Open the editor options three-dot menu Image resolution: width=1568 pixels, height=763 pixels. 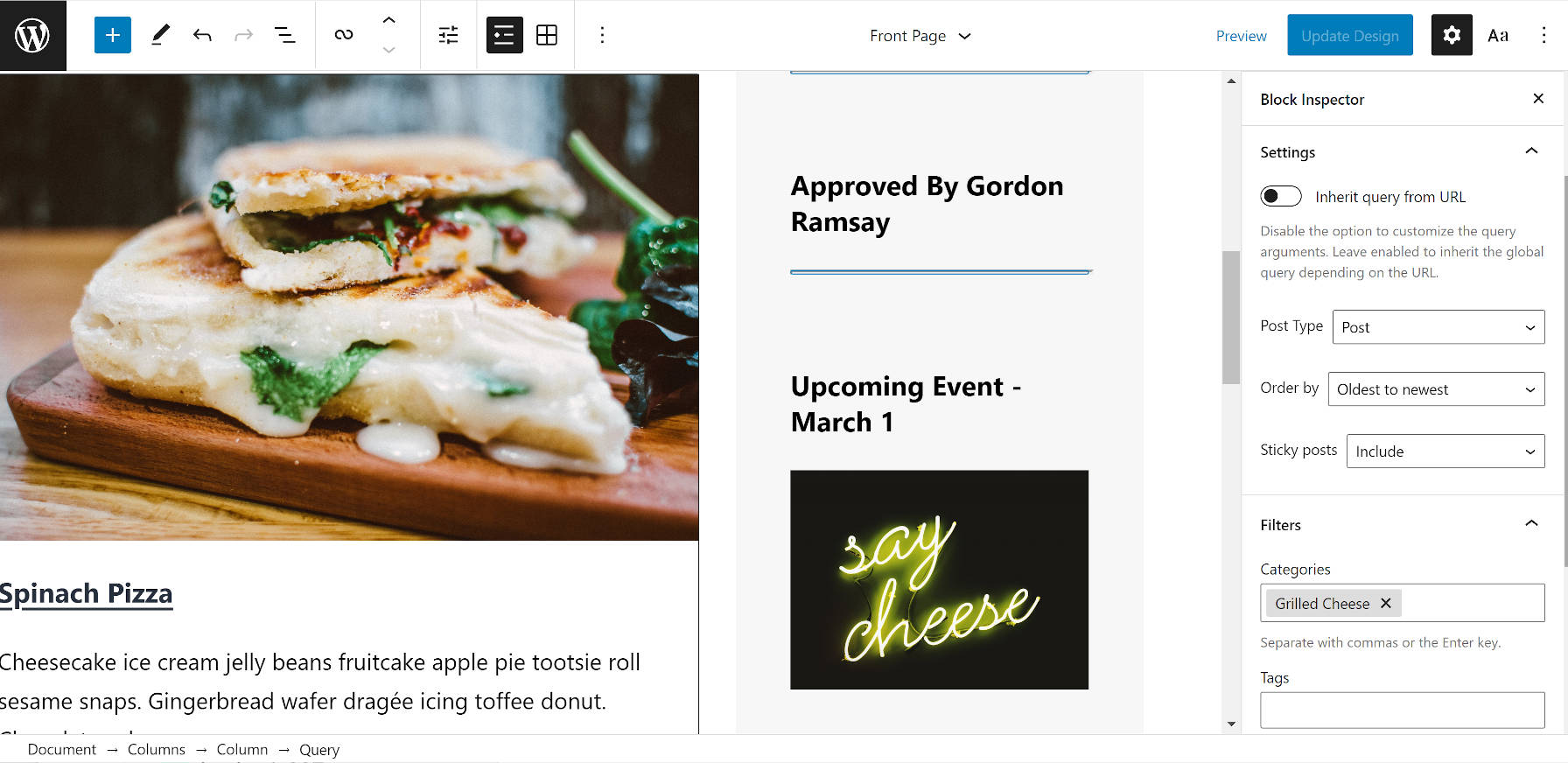pos(1545,35)
